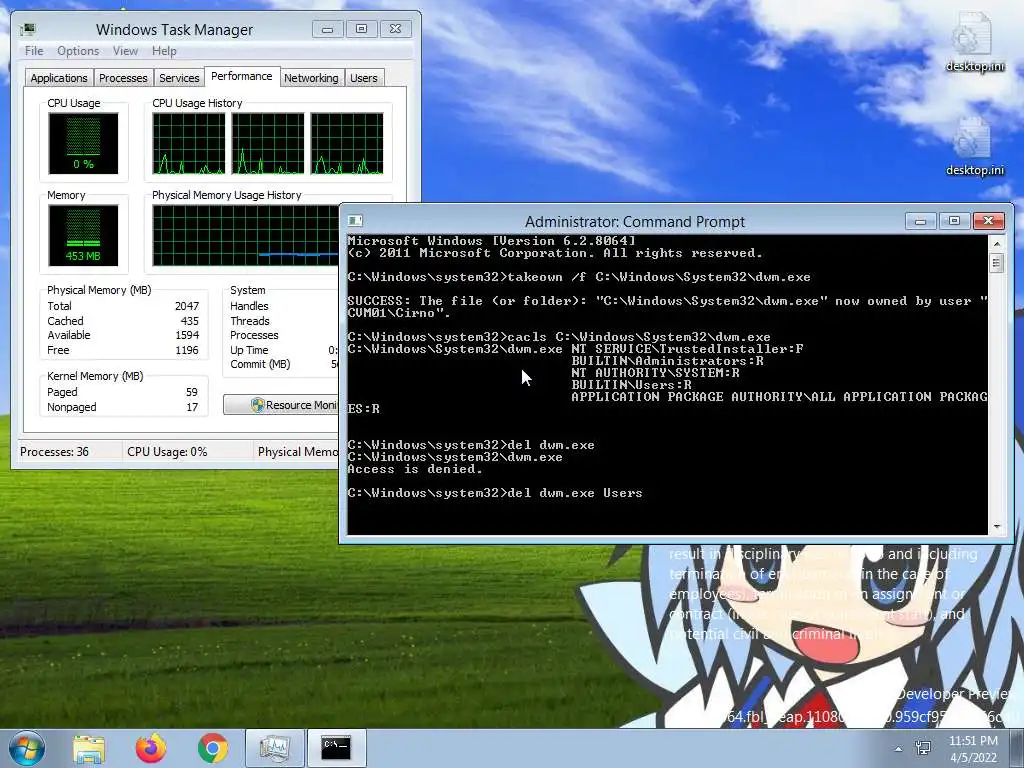Click the 'NT AUTHORITY\SYSTEM:R' output line
The image size is (1024, 768).
(x=656, y=373)
